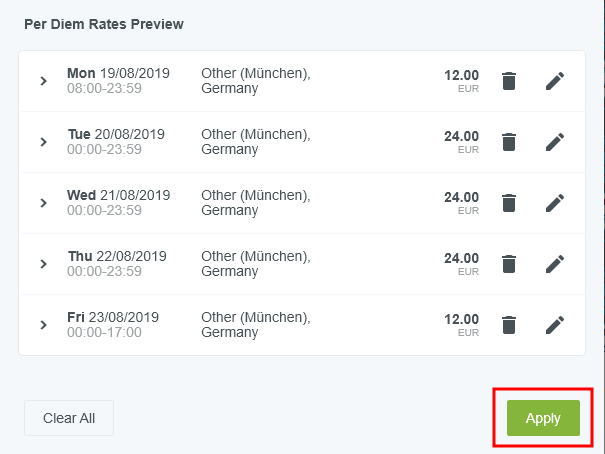This screenshot has height=454, width=605.
Task: Expand the Mon 19/08/2019 row details
Action: click(x=43, y=81)
